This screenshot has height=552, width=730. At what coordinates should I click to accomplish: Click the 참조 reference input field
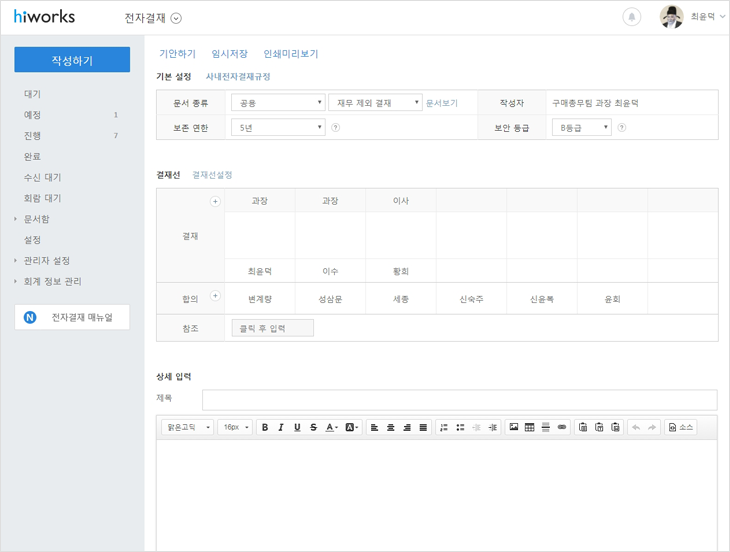point(273,328)
